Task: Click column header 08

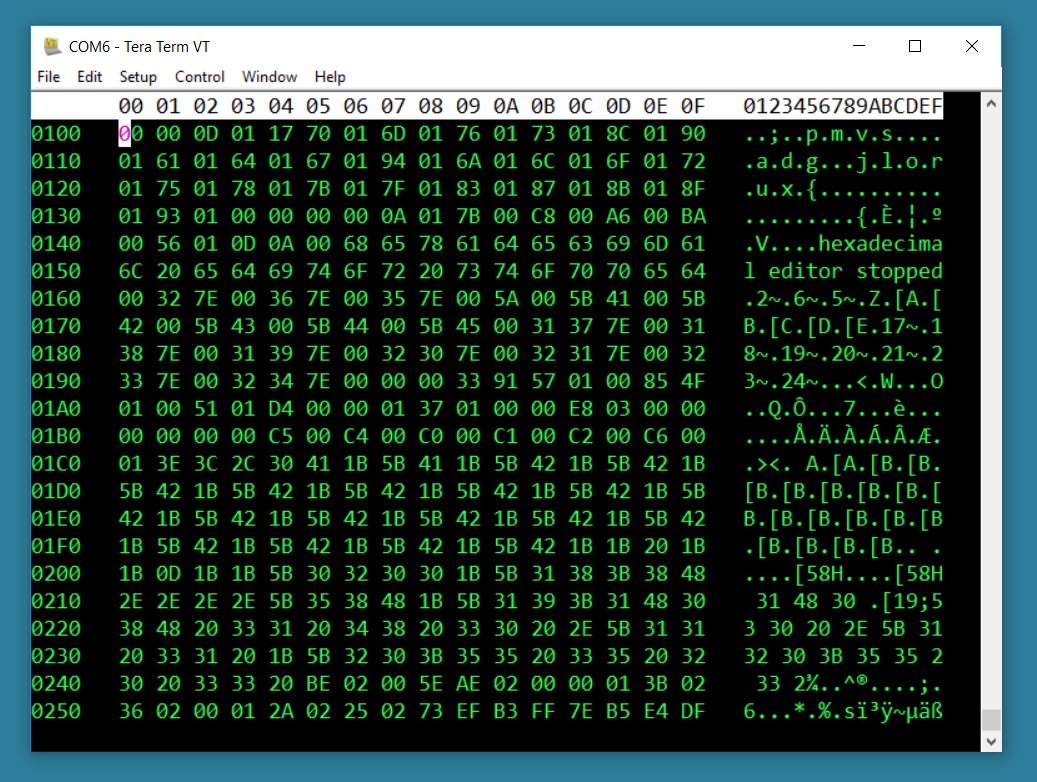Action: (x=431, y=107)
